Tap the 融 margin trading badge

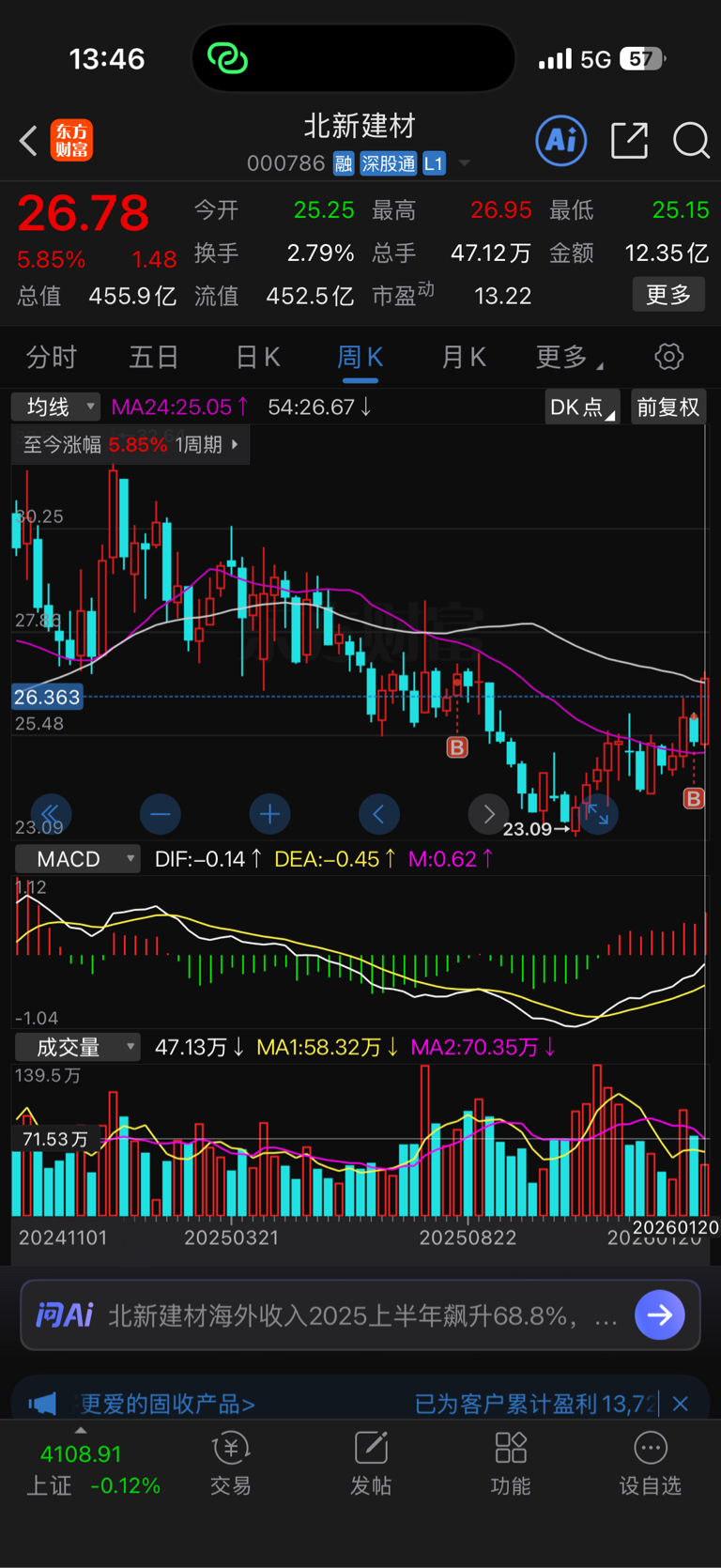(x=344, y=164)
